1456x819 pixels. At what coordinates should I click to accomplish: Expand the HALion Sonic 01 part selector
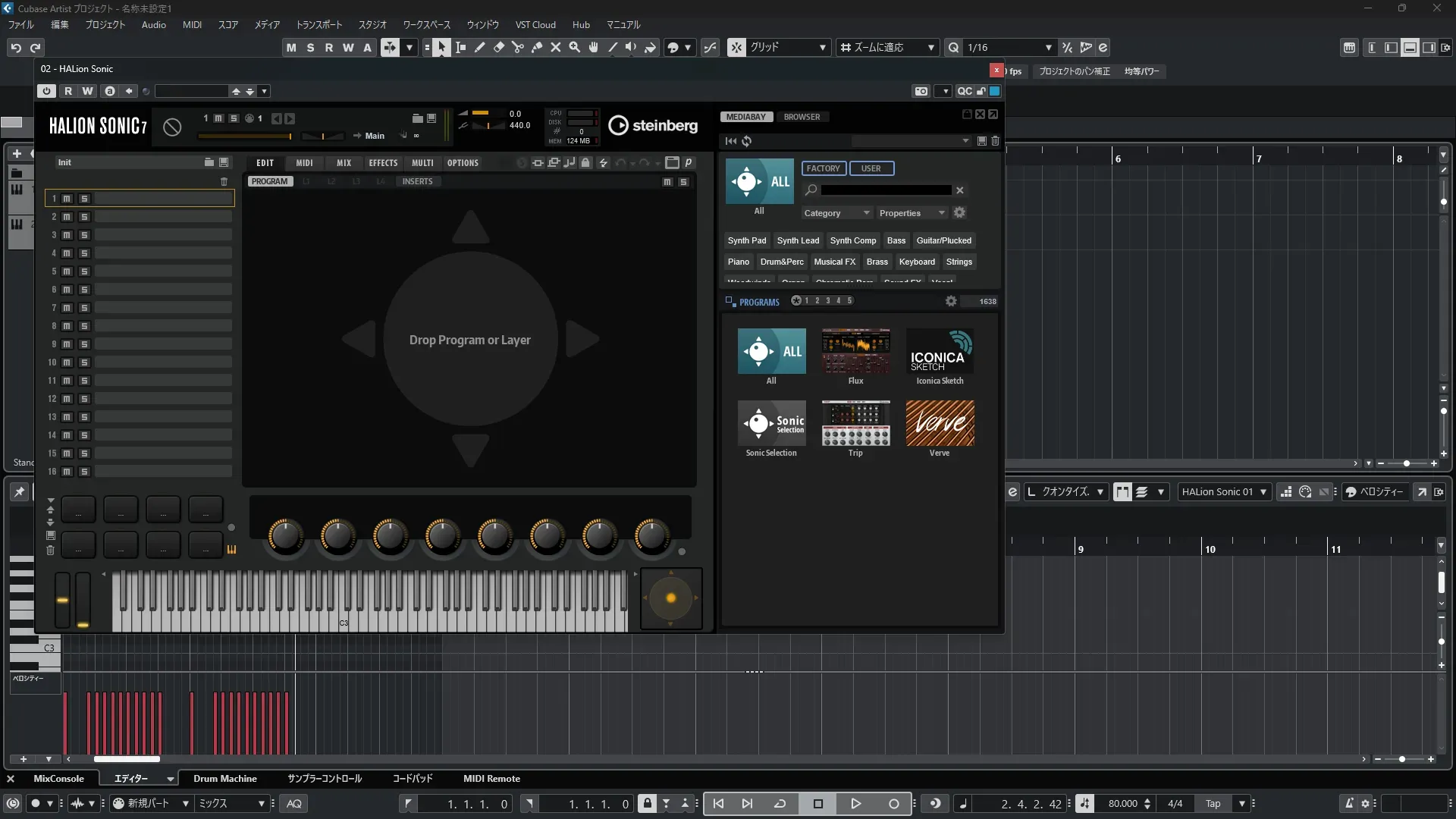[x=1263, y=491]
